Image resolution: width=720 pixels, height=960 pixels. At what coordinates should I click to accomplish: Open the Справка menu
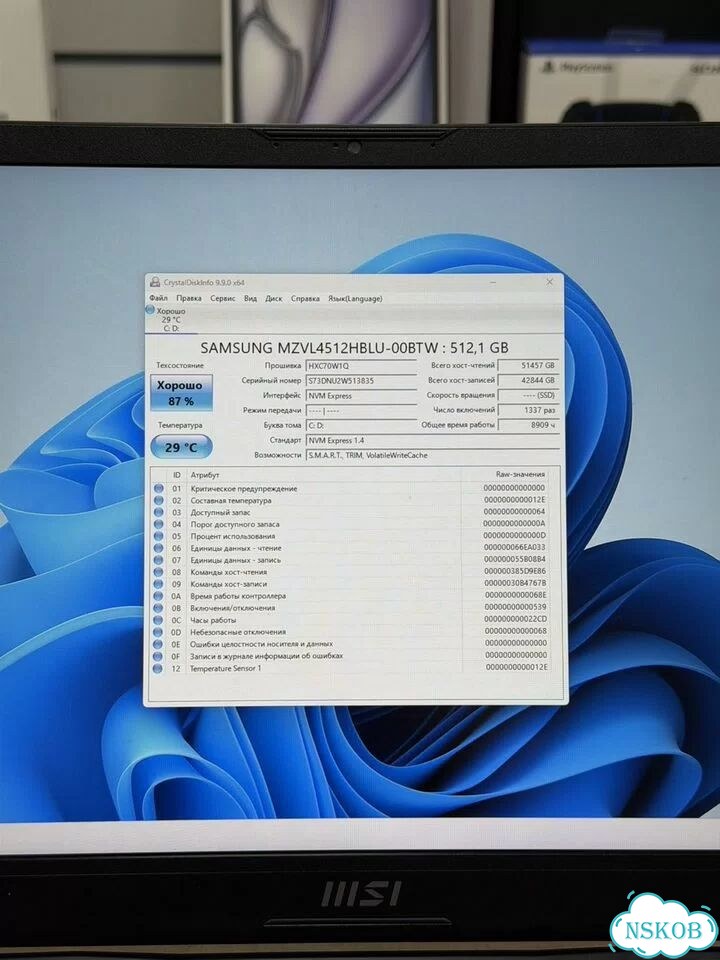click(x=305, y=298)
